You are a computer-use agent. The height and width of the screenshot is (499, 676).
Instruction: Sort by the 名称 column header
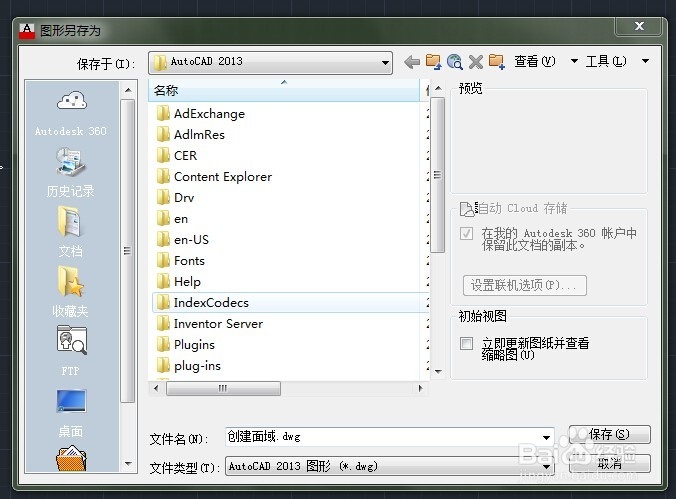click(x=284, y=90)
